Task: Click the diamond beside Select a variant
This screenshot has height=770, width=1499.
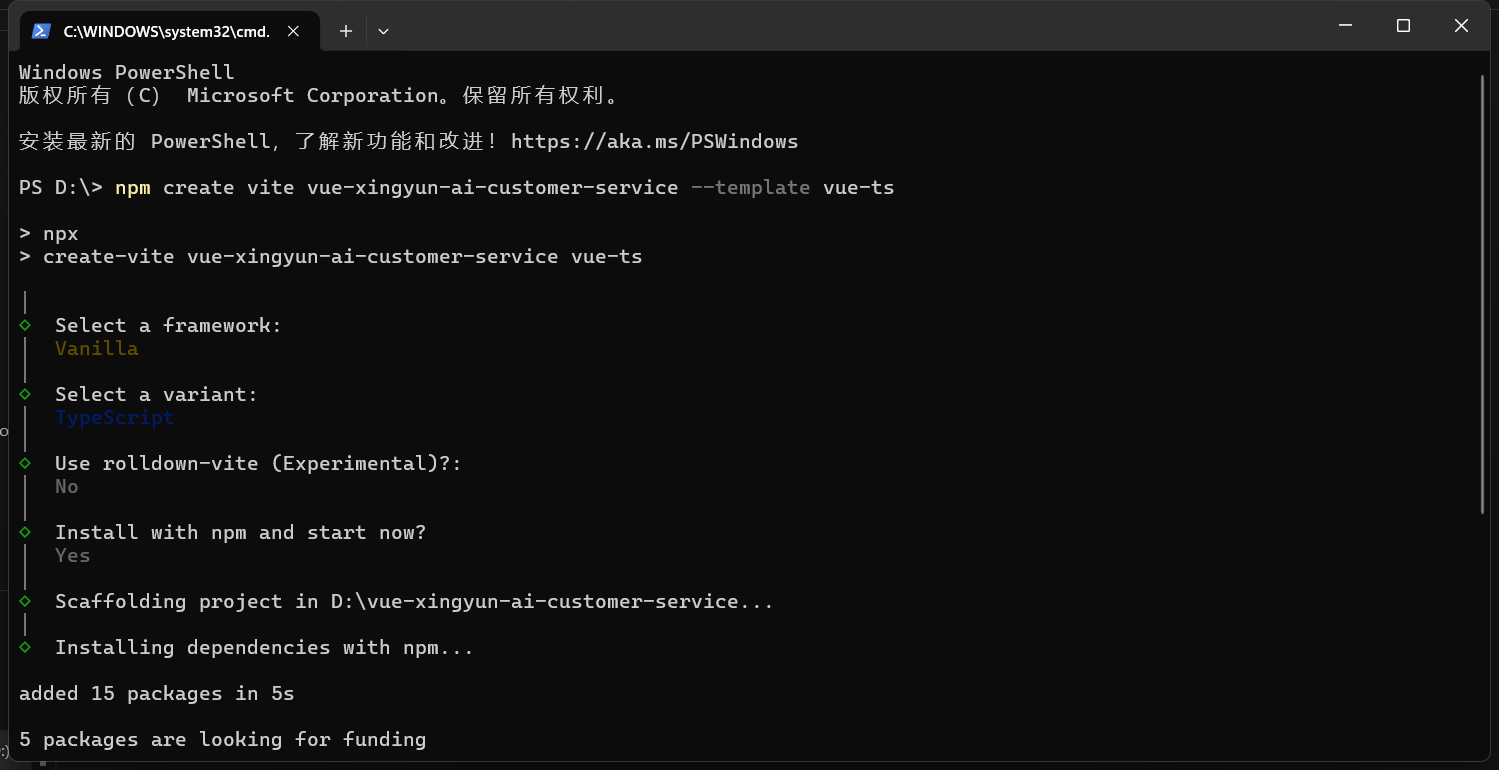Action: tap(25, 395)
